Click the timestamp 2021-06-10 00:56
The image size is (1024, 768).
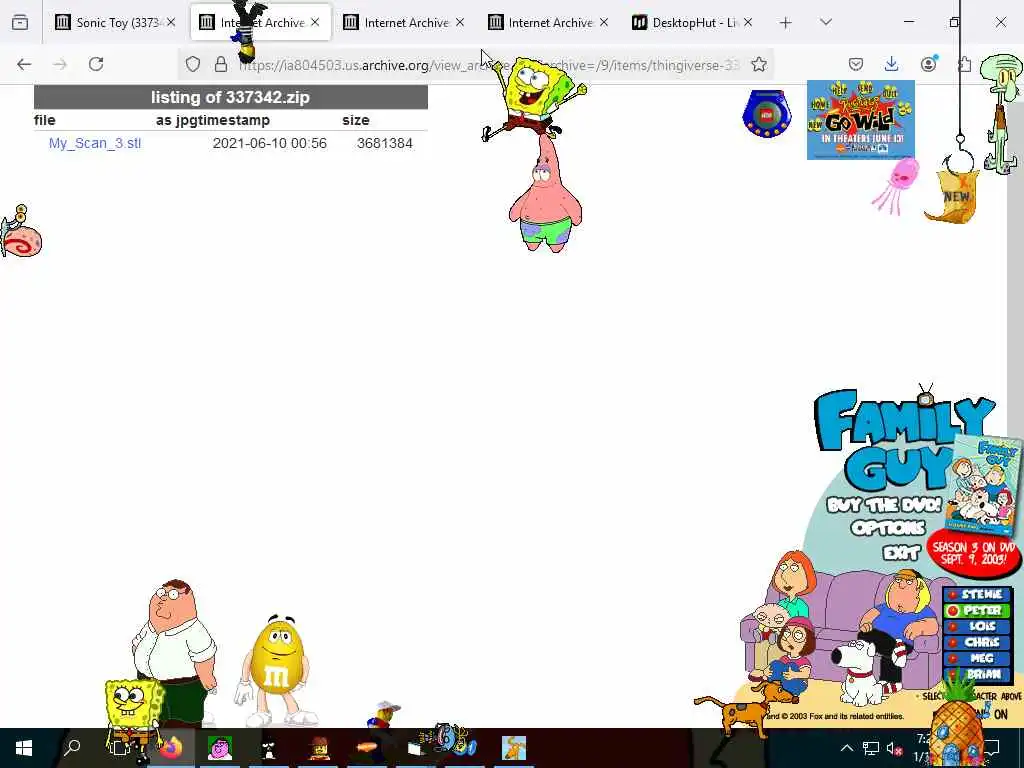coord(270,143)
